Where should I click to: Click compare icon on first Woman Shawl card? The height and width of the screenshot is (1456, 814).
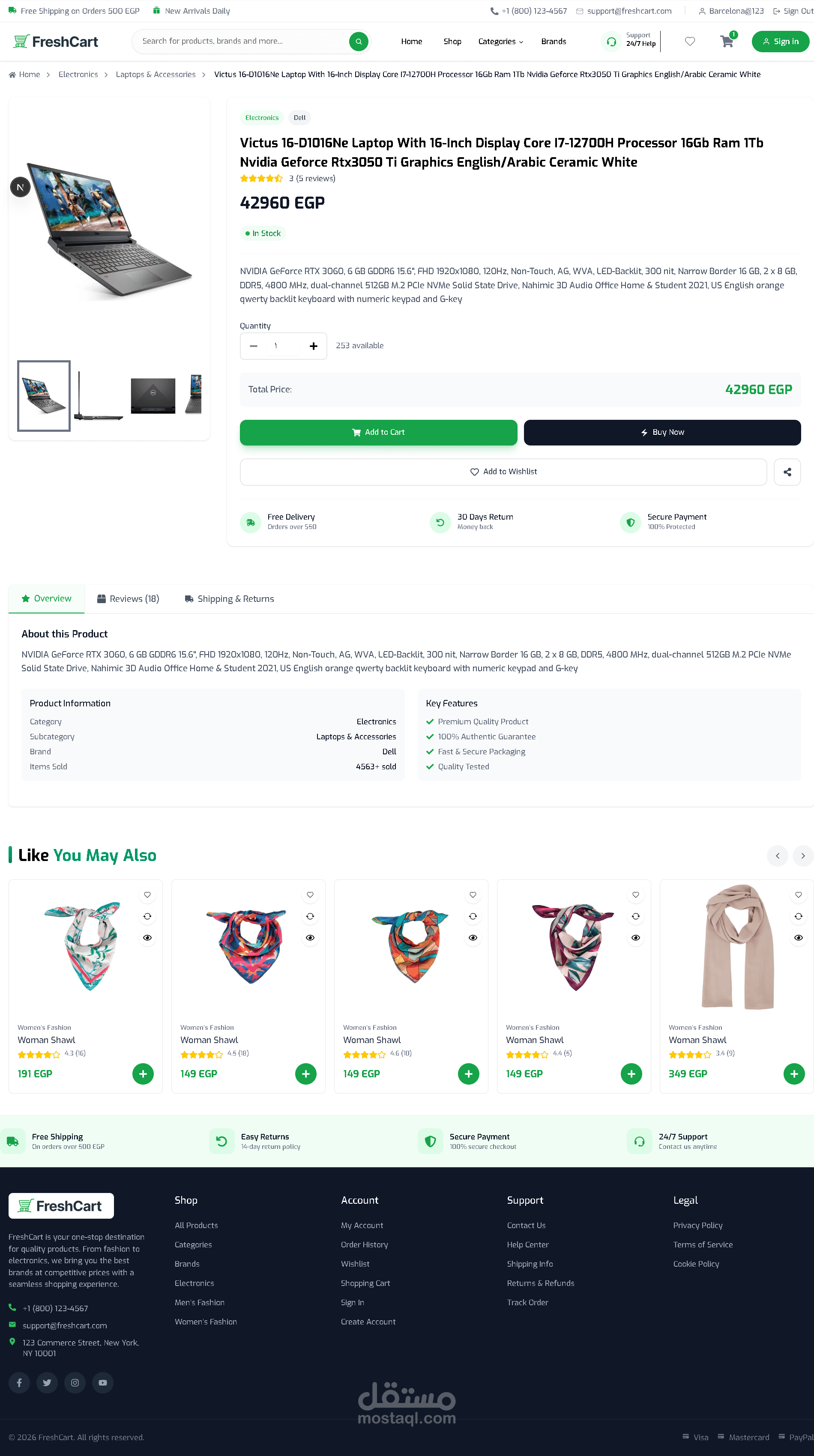pos(147,916)
